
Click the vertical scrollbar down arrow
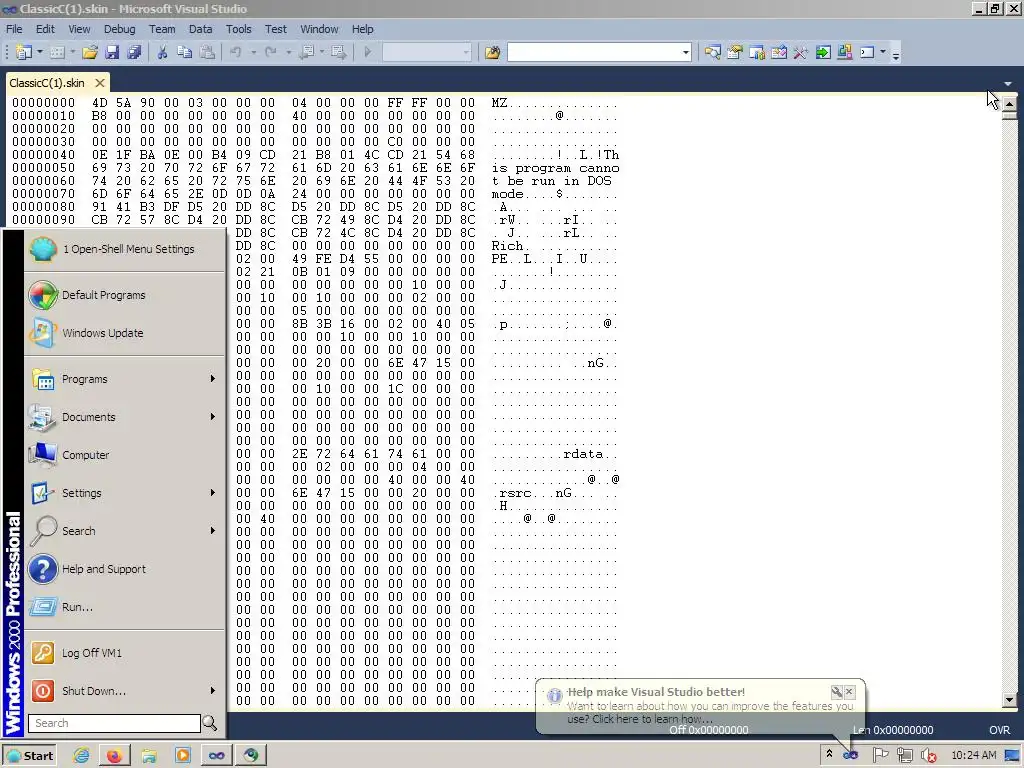click(1009, 699)
